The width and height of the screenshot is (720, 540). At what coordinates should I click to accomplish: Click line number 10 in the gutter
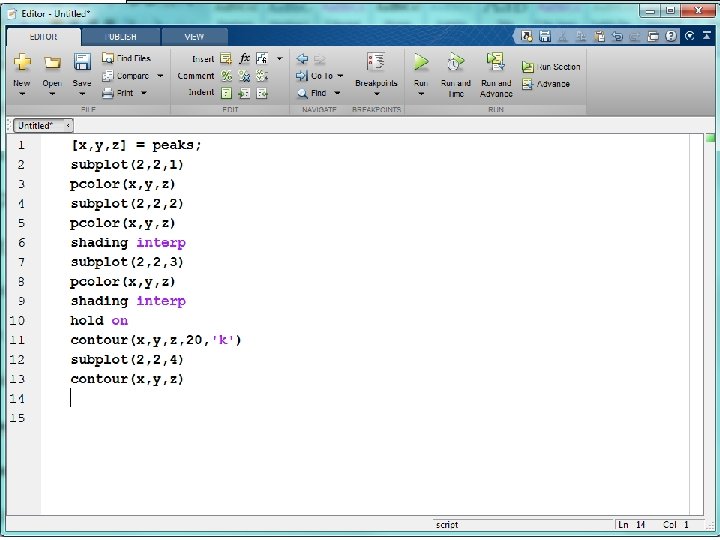point(17,321)
